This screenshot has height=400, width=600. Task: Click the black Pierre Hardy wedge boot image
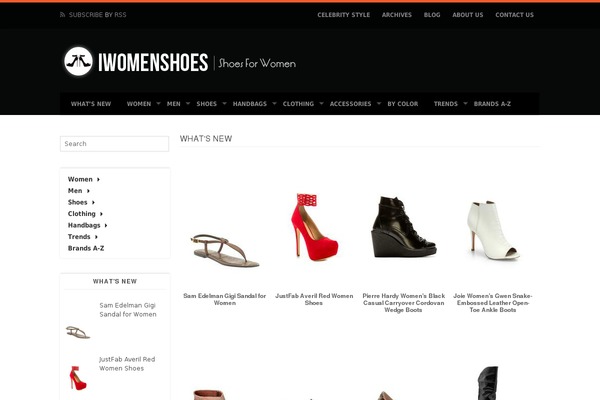(x=403, y=227)
